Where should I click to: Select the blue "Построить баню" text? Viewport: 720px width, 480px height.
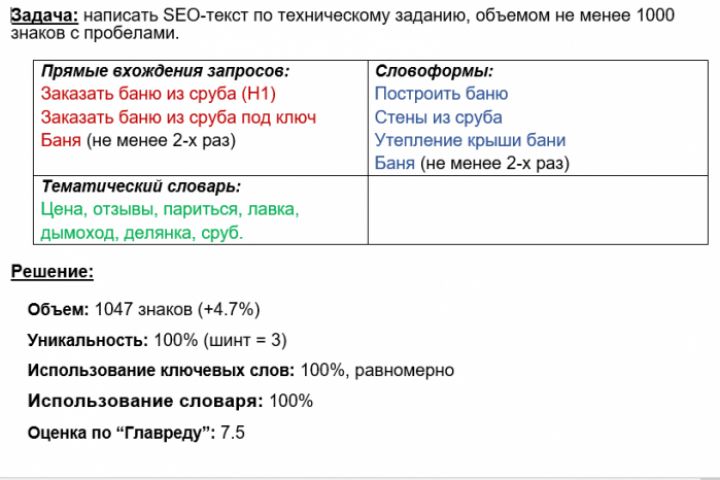441,94
